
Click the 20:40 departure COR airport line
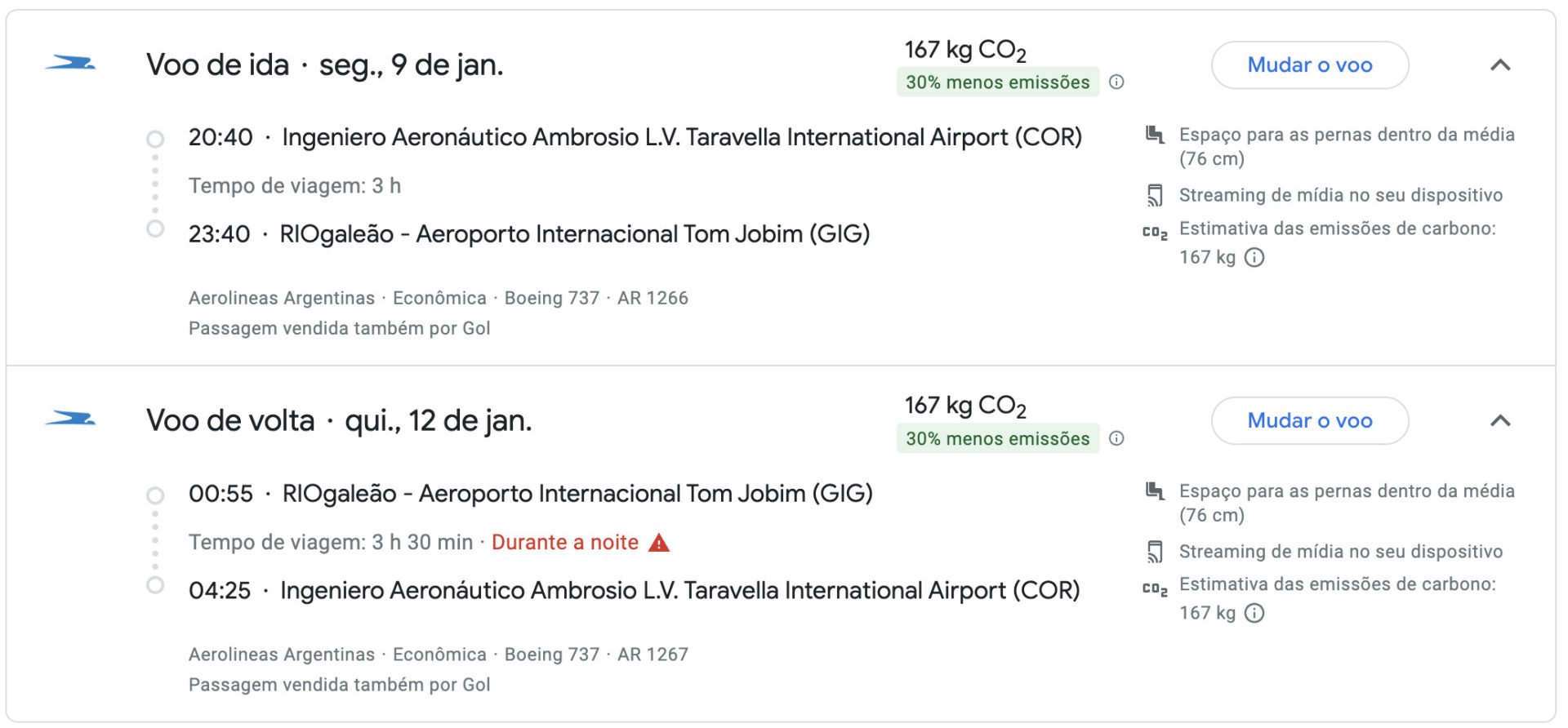point(635,137)
